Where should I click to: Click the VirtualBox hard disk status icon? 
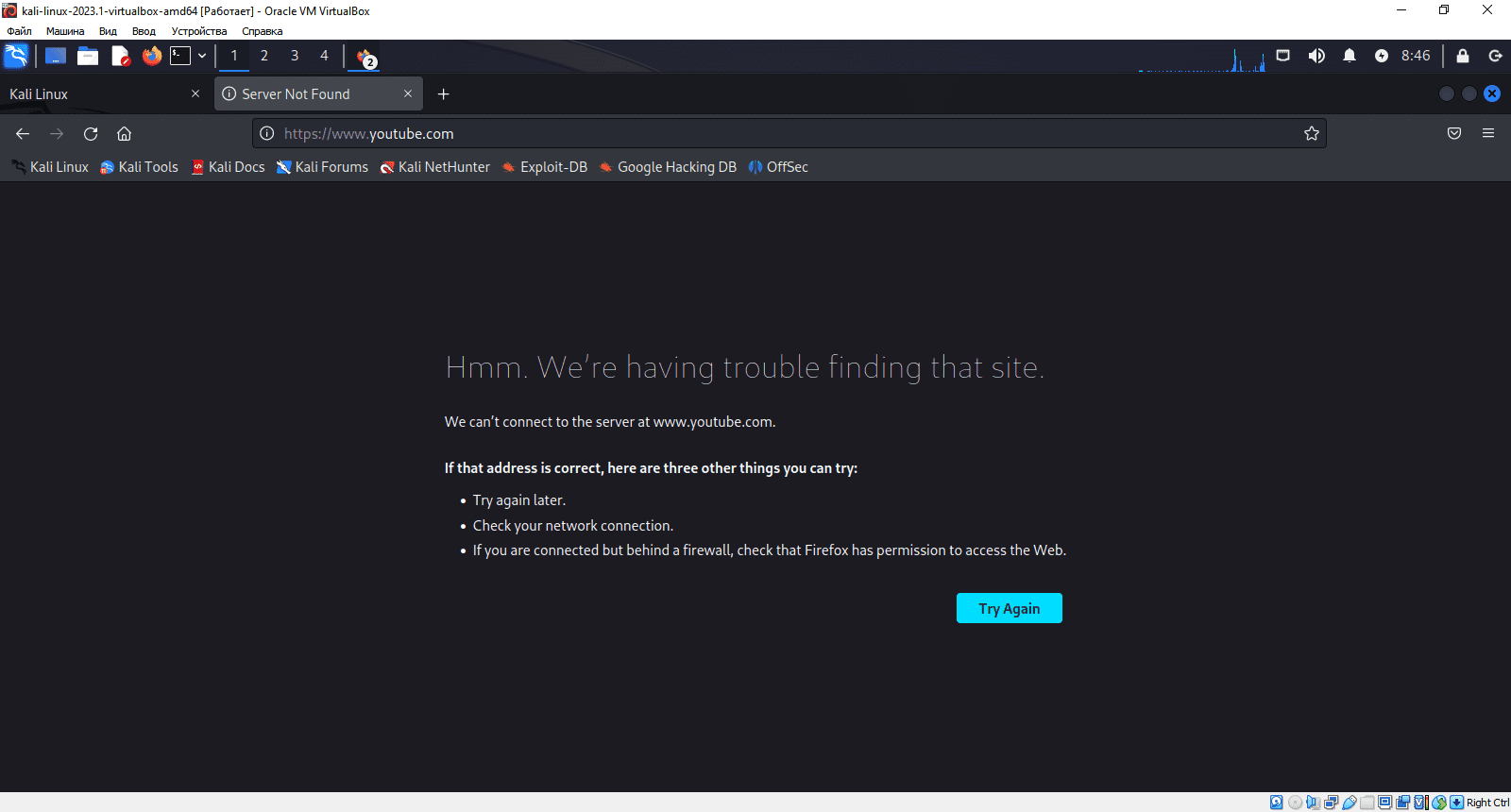coord(1277,803)
